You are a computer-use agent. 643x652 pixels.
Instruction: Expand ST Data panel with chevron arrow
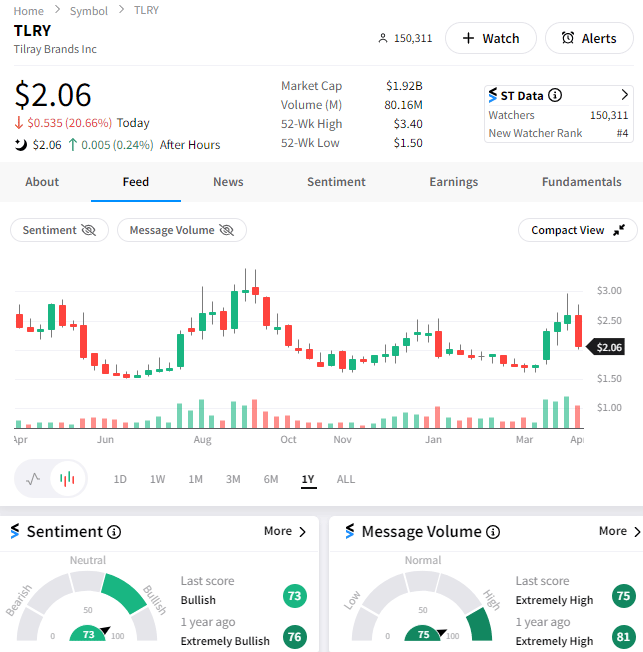coord(624,95)
